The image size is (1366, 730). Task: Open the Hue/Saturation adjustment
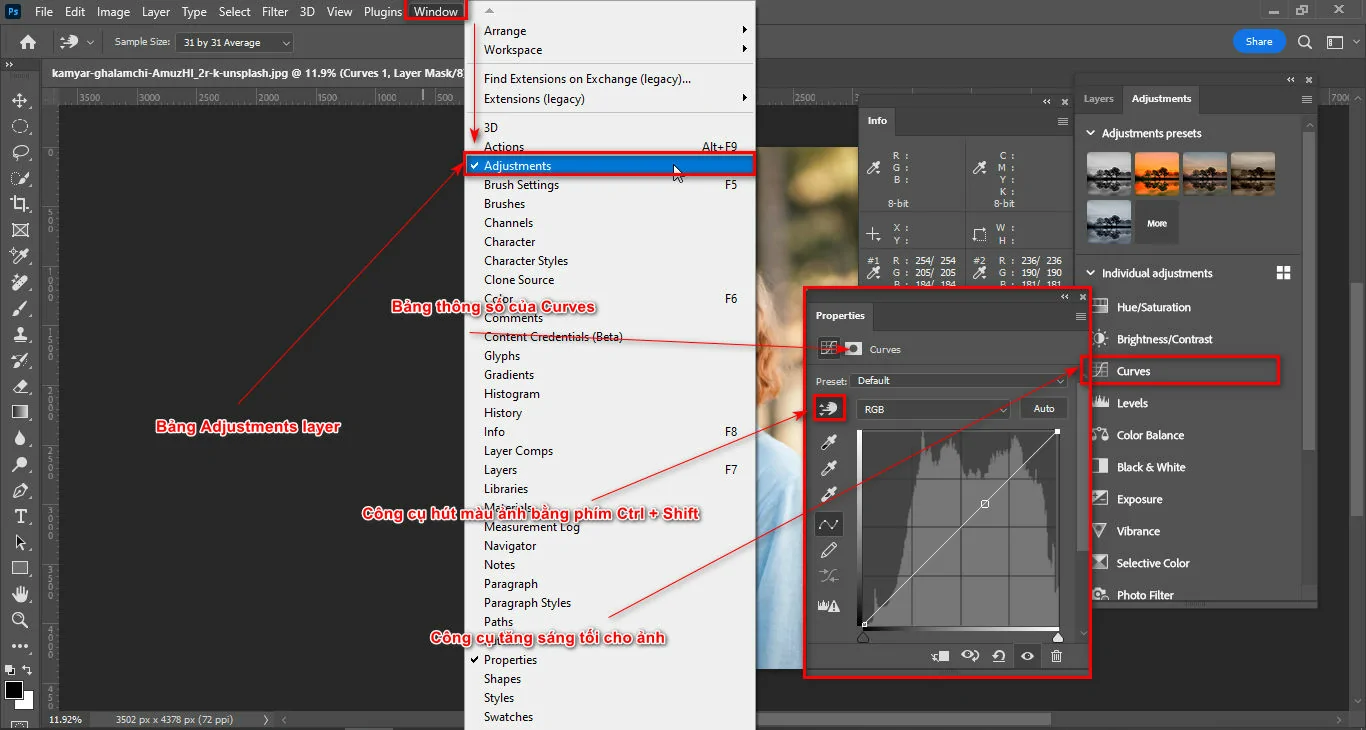coord(1155,307)
